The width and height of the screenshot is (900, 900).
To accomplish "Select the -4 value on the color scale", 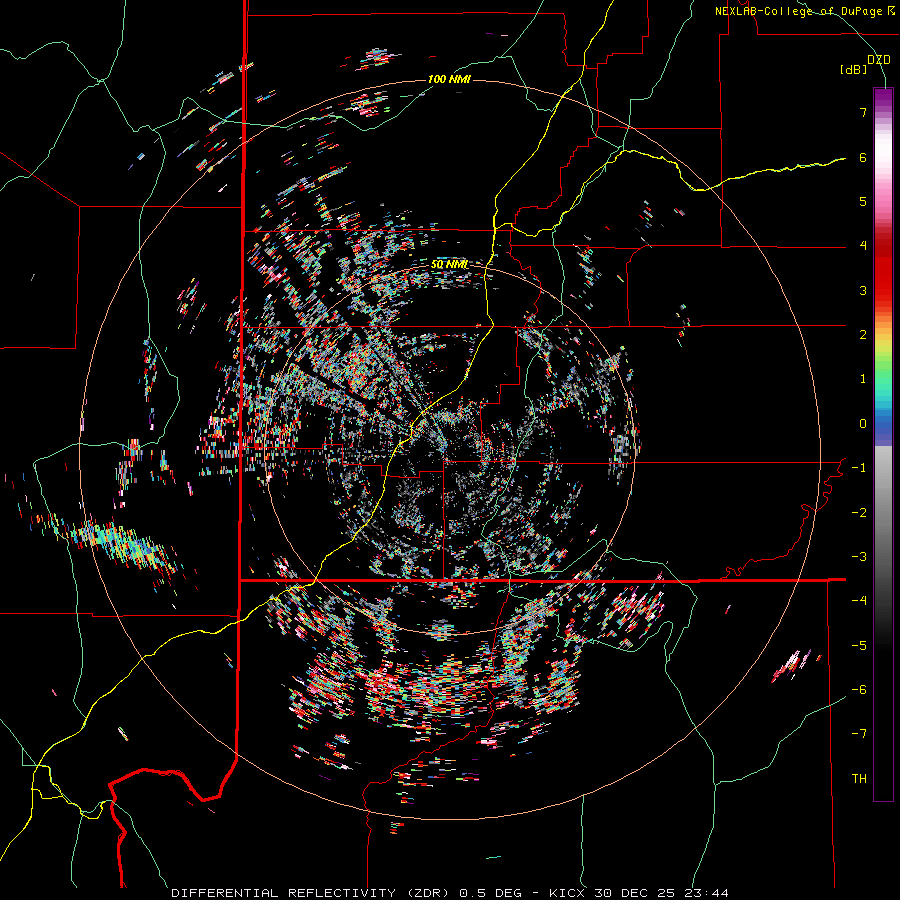I will [859, 601].
